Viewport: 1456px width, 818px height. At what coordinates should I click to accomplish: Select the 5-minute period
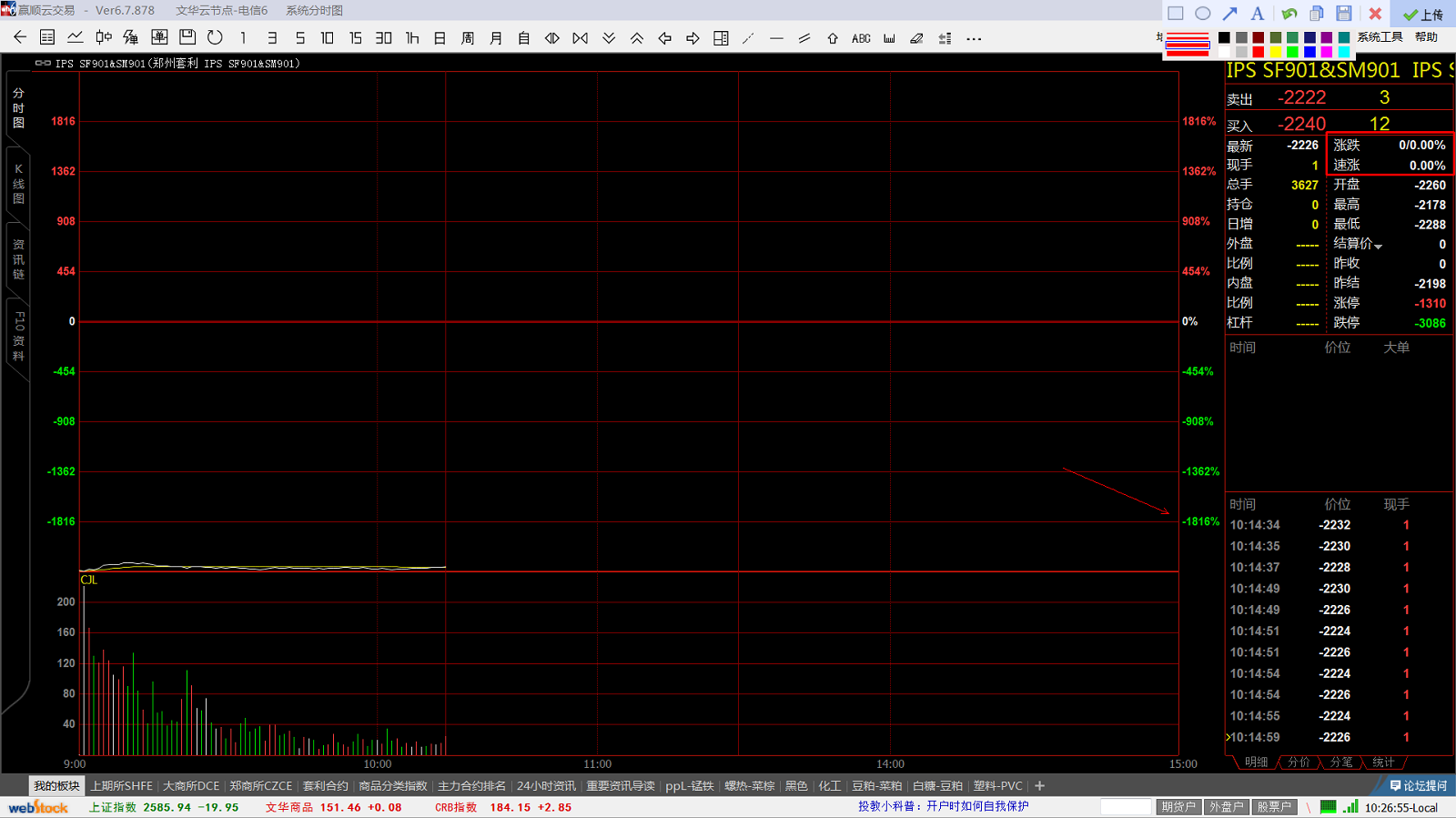click(299, 38)
